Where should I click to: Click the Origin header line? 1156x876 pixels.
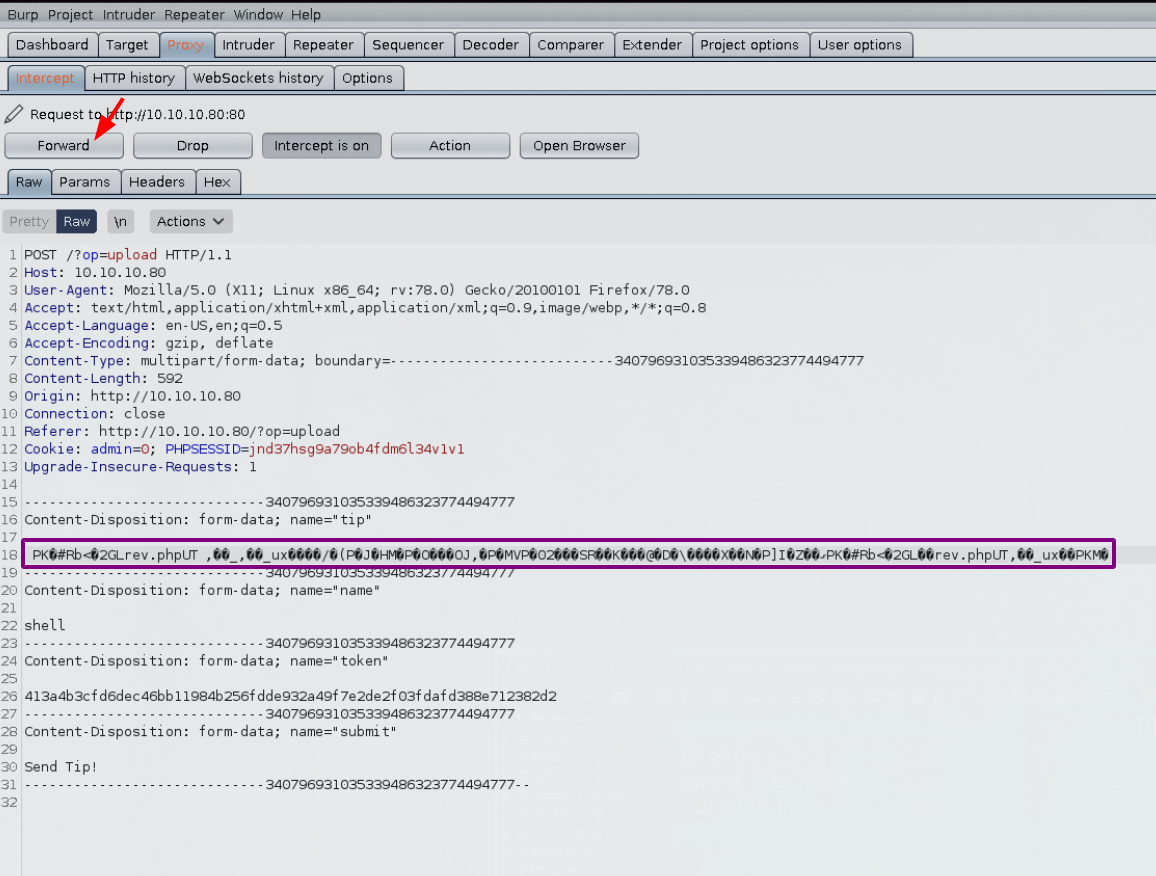point(133,397)
